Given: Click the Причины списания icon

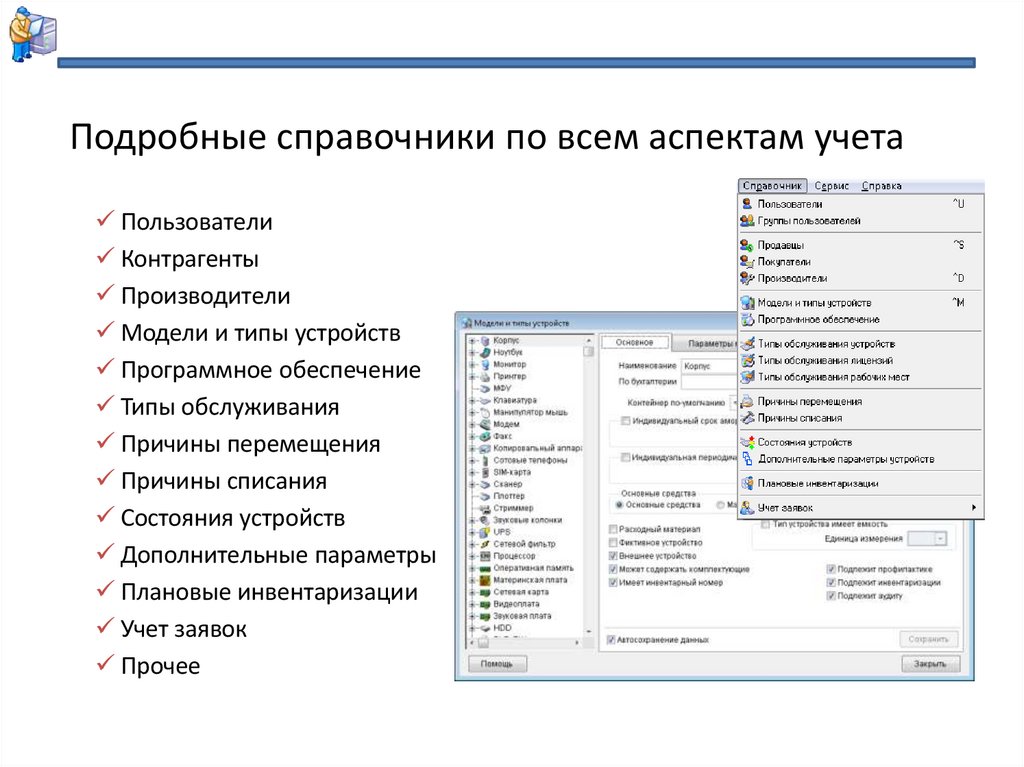Looking at the screenshot, I should coord(748,416).
